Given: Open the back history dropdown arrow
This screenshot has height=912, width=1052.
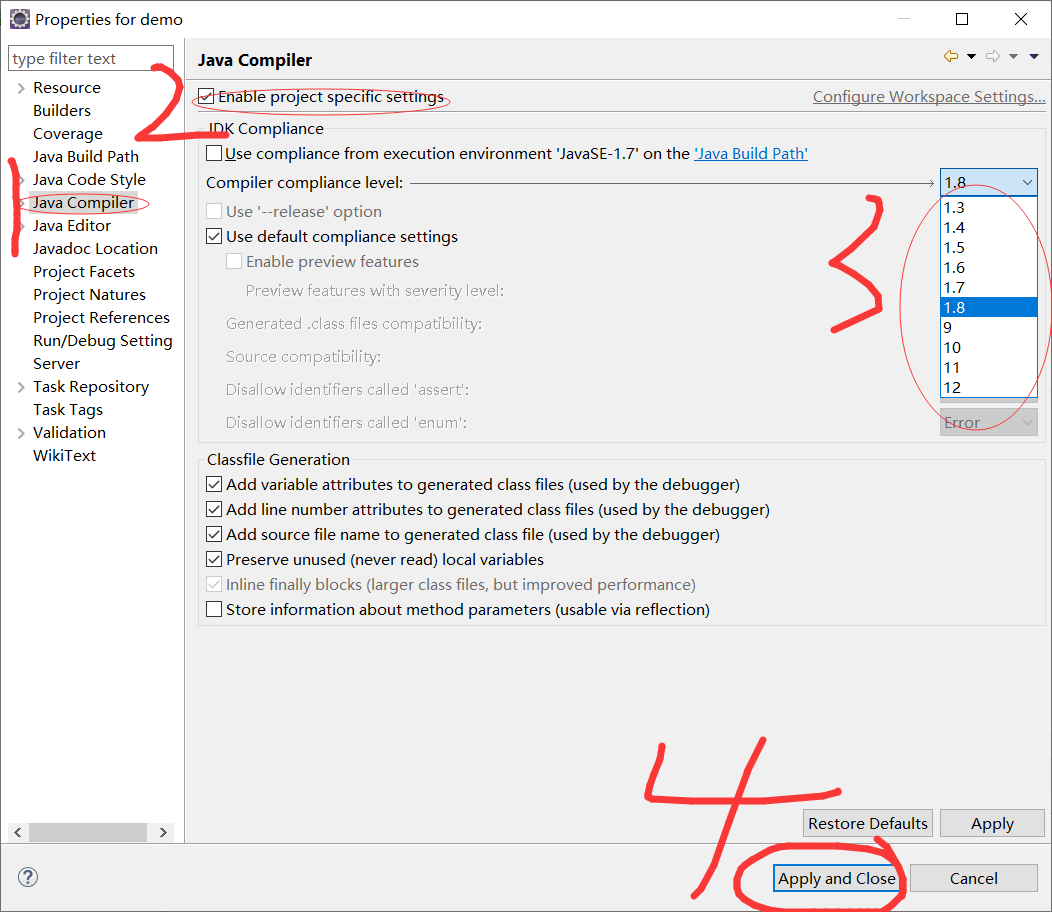Looking at the screenshot, I should click(971, 56).
